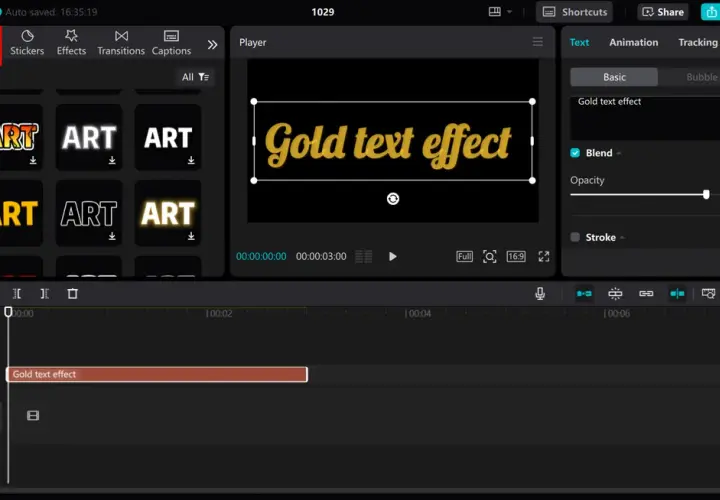Click the rotate handle below the text box
This screenshot has height=500, width=720.
[x=393, y=198]
